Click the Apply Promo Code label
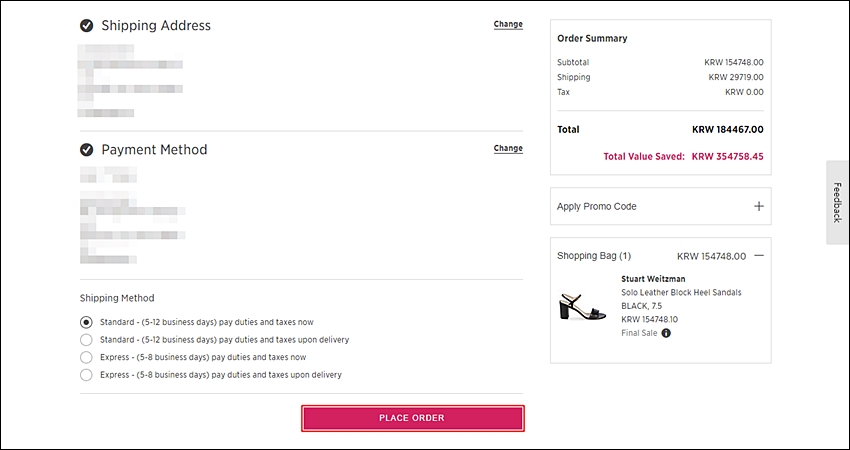Screen dimensions: 850x450 [596, 207]
